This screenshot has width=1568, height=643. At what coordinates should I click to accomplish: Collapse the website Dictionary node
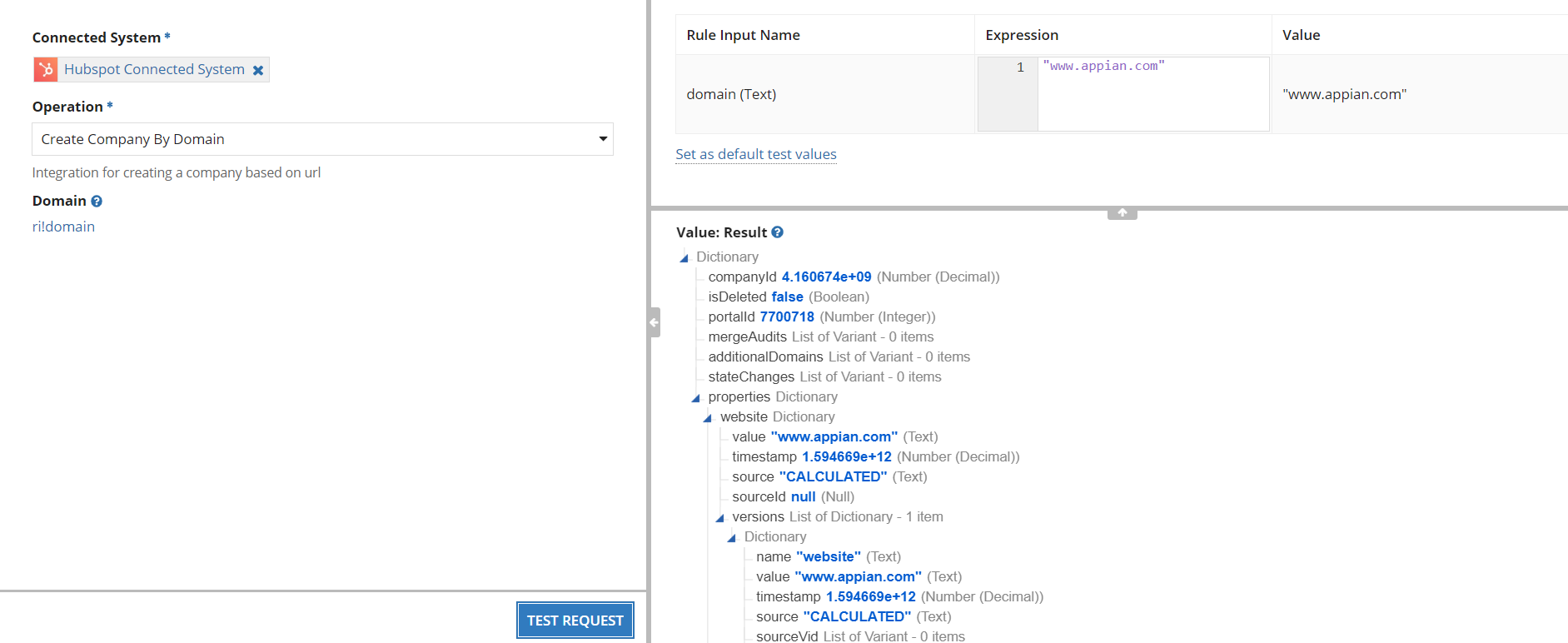click(708, 418)
